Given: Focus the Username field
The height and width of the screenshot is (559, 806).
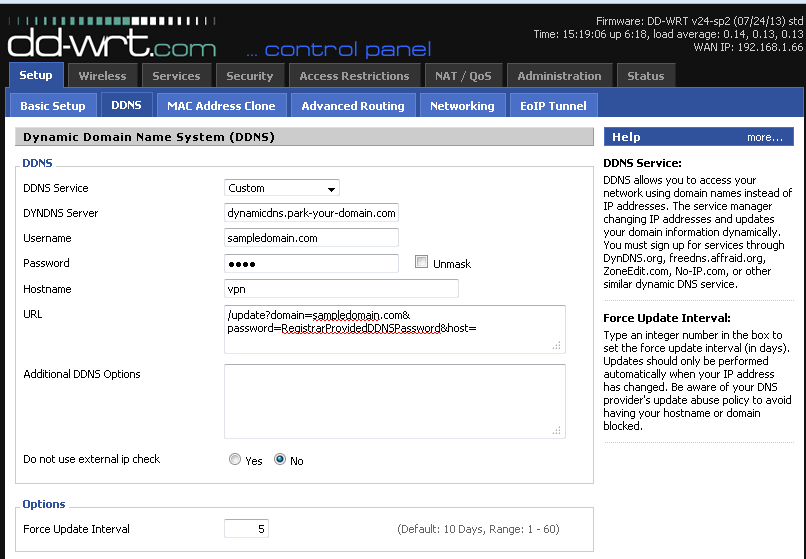Looking at the screenshot, I should coord(311,238).
